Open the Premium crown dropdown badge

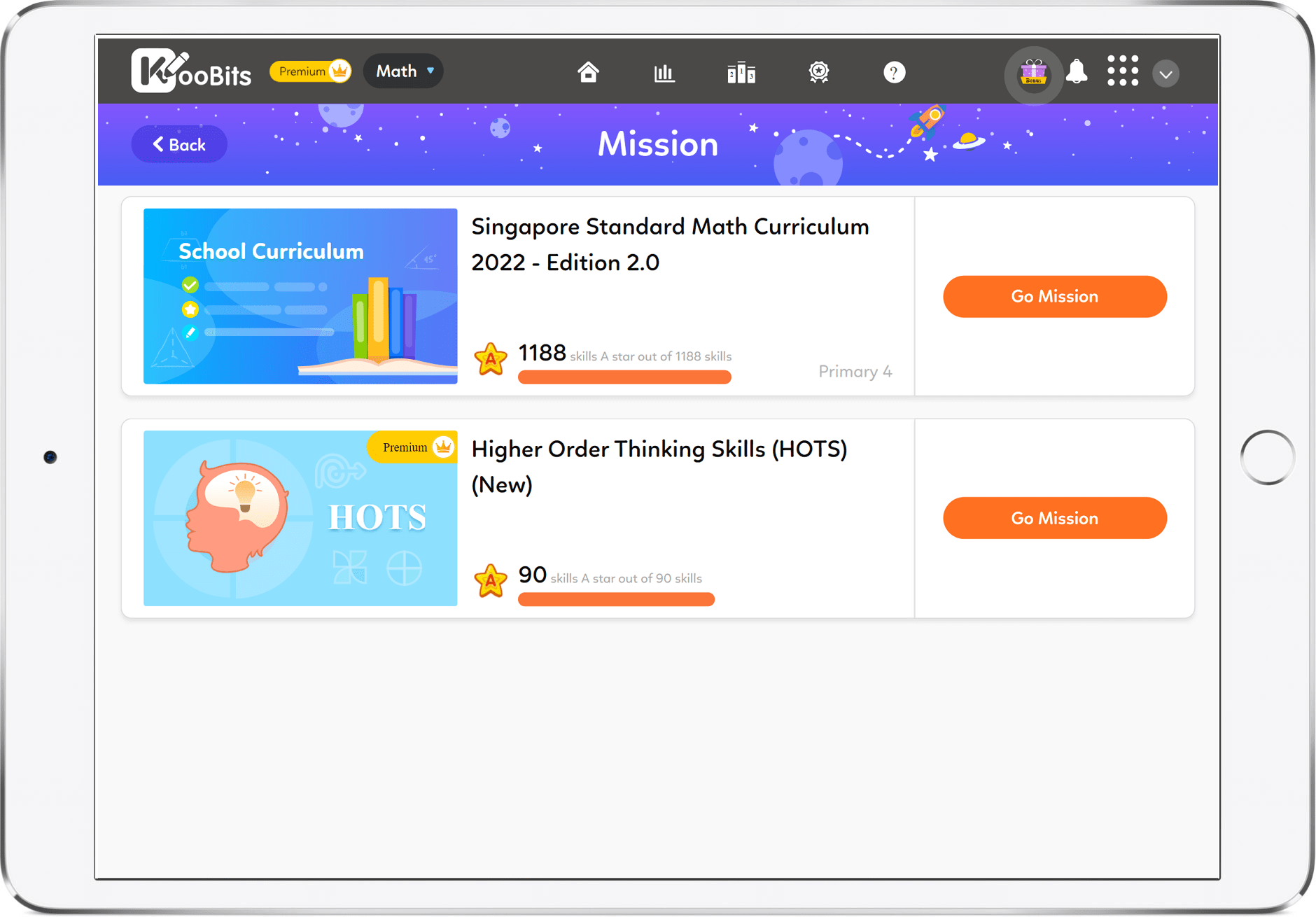[x=310, y=71]
